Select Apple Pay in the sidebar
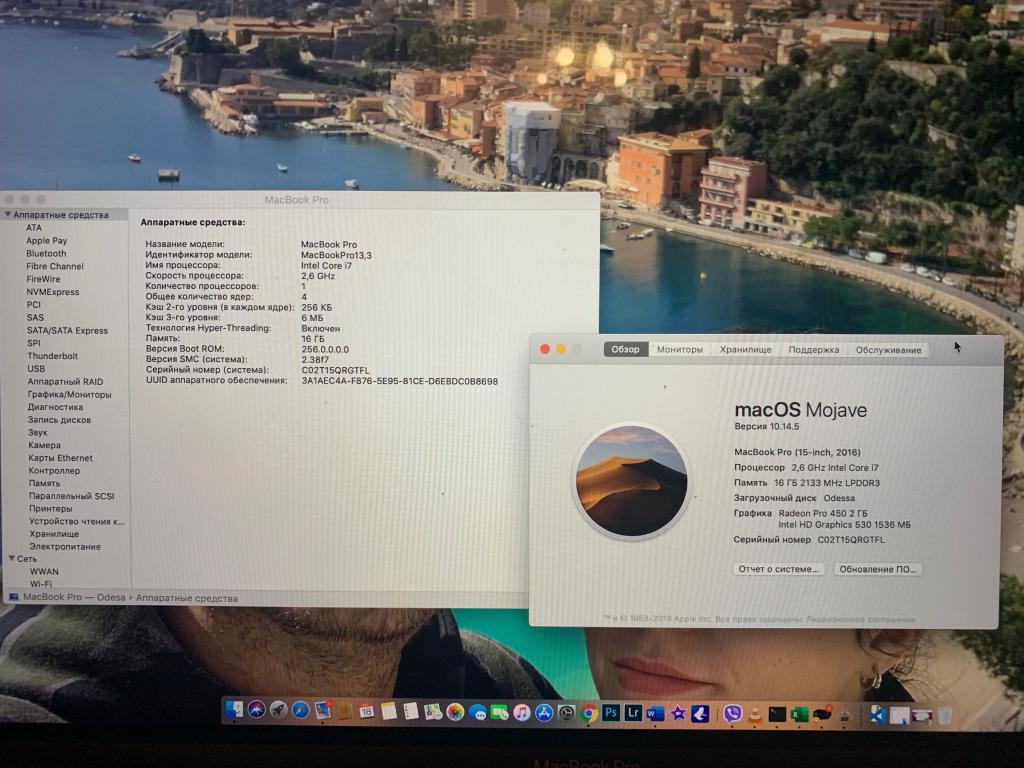The height and width of the screenshot is (768, 1024). pyautogui.click(x=46, y=240)
